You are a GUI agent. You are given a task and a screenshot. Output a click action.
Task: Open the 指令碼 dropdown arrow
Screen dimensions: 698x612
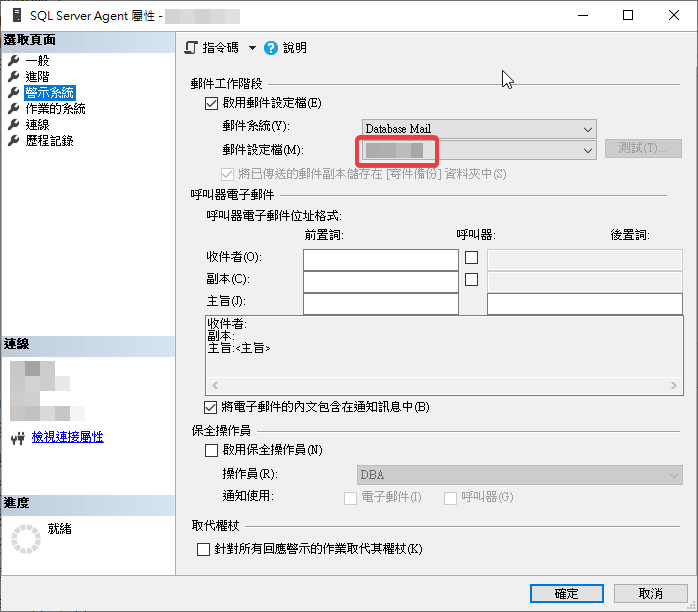[252, 48]
